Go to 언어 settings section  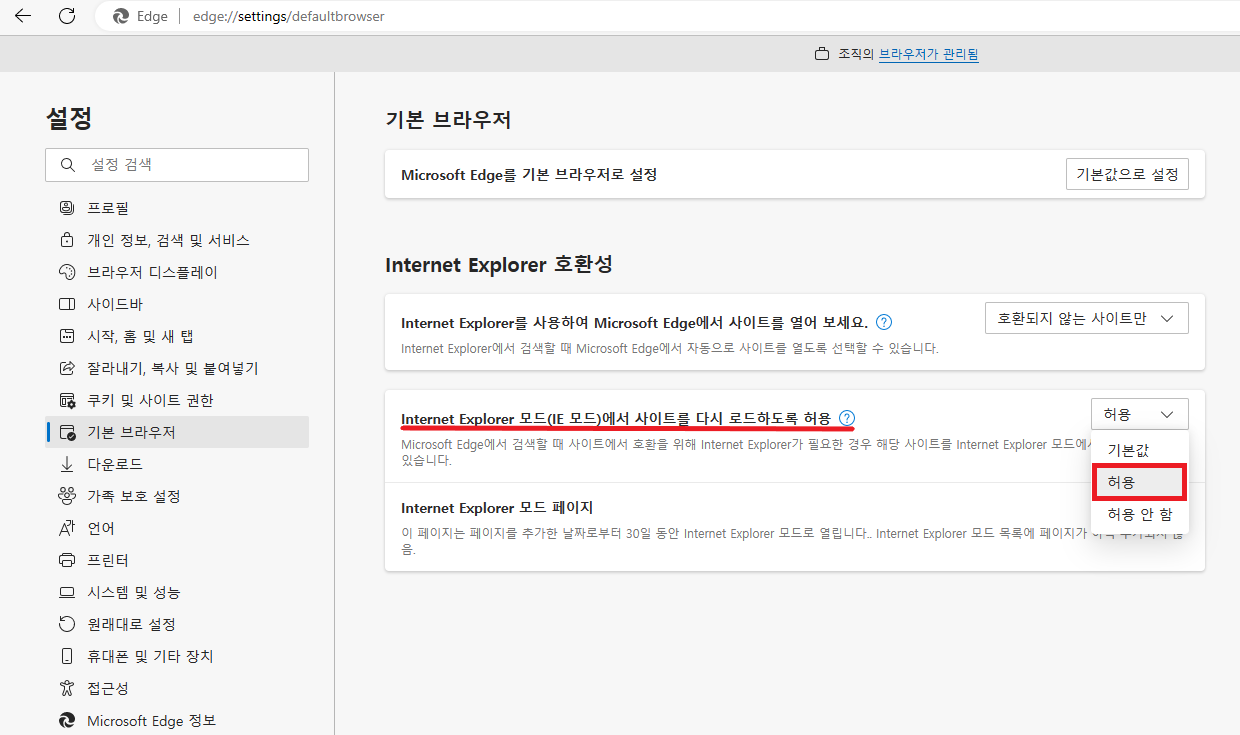click(177, 528)
